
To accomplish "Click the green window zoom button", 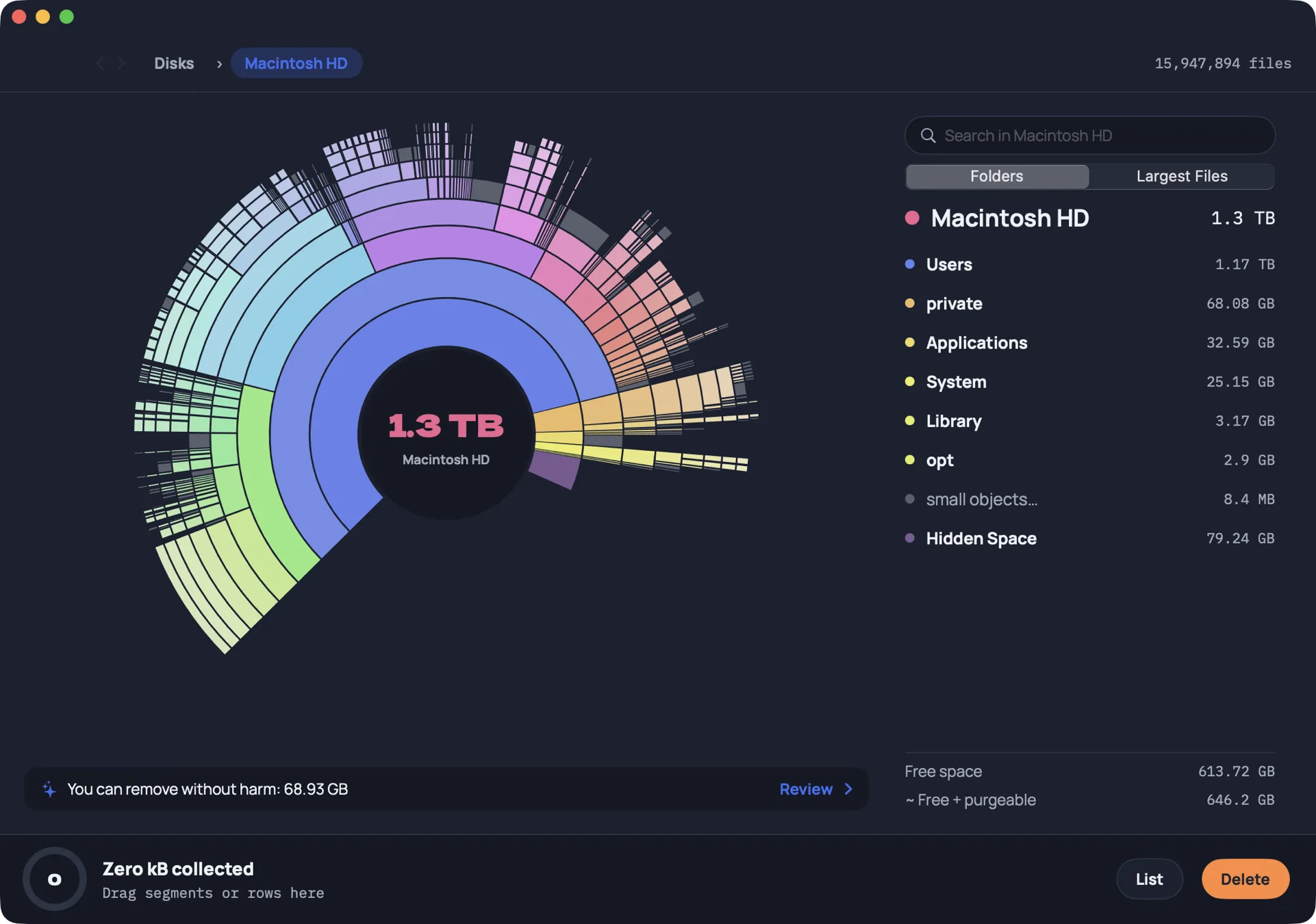I will pos(66,17).
